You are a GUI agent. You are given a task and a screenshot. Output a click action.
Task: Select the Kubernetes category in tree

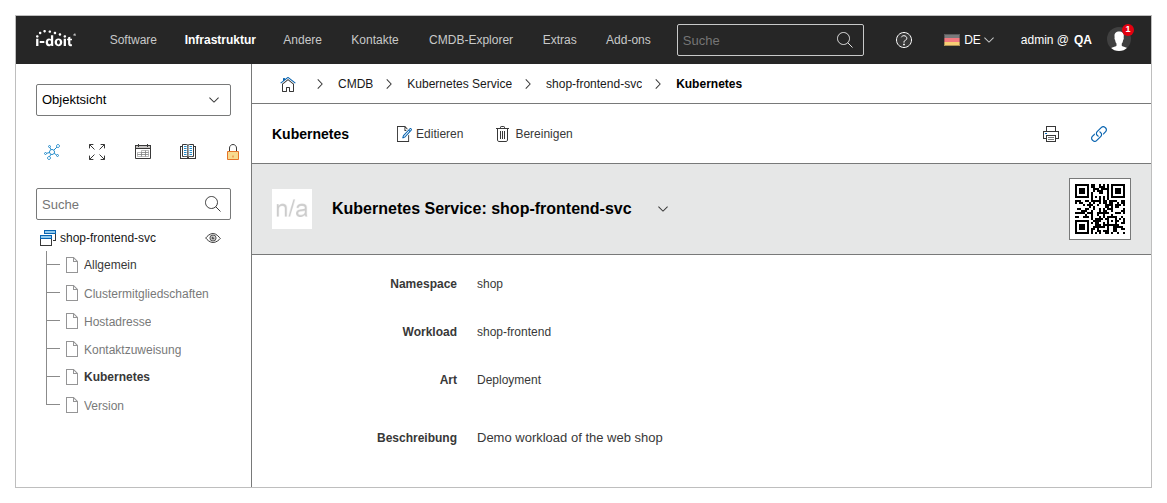117,377
